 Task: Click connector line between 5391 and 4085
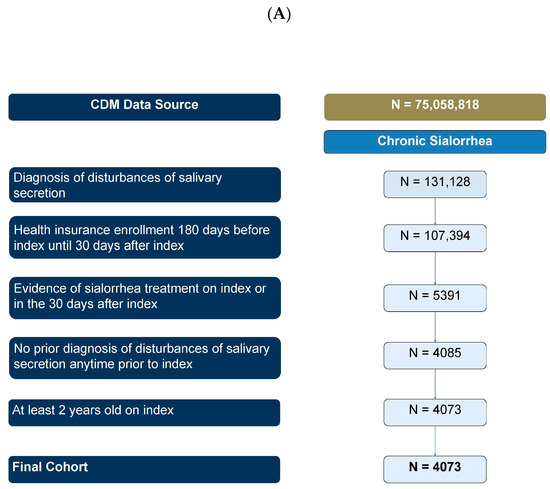(435, 327)
